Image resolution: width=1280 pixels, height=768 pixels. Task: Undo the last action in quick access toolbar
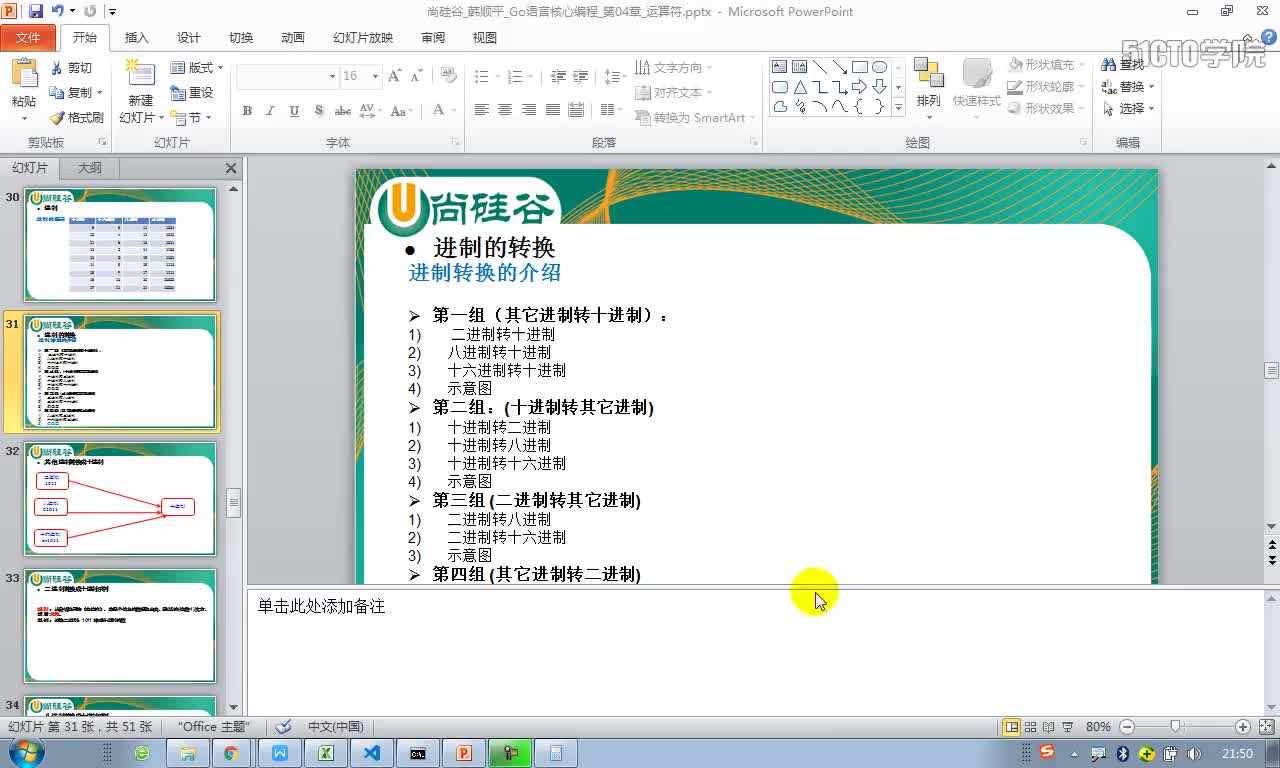click(x=58, y=11)
